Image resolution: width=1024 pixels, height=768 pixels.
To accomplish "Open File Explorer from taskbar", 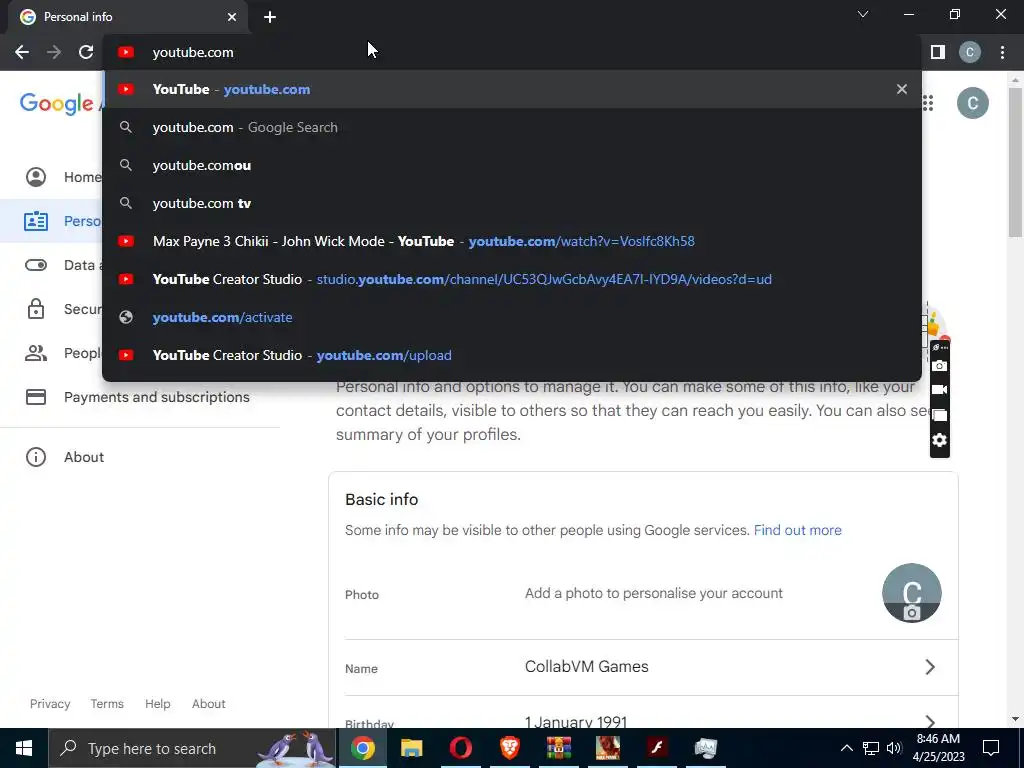I will 411,748.
